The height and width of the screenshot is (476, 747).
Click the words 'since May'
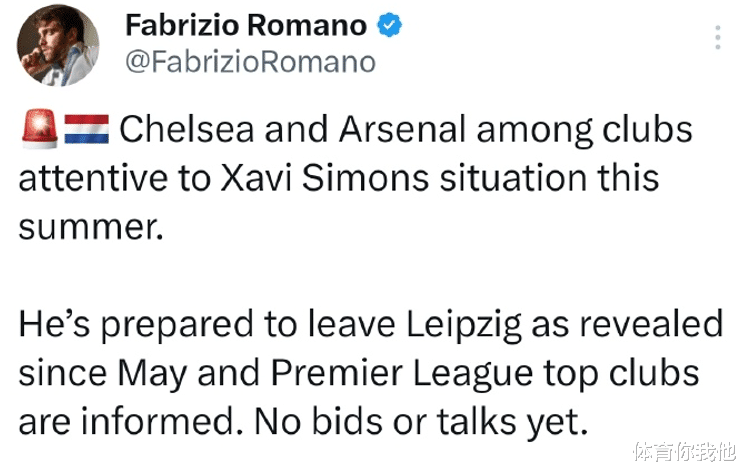click(x=102, y=373)
